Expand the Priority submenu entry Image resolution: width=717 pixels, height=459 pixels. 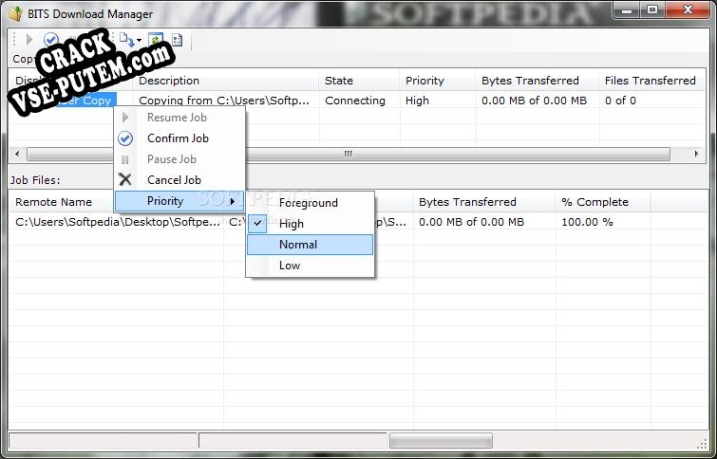coord(180,201)
